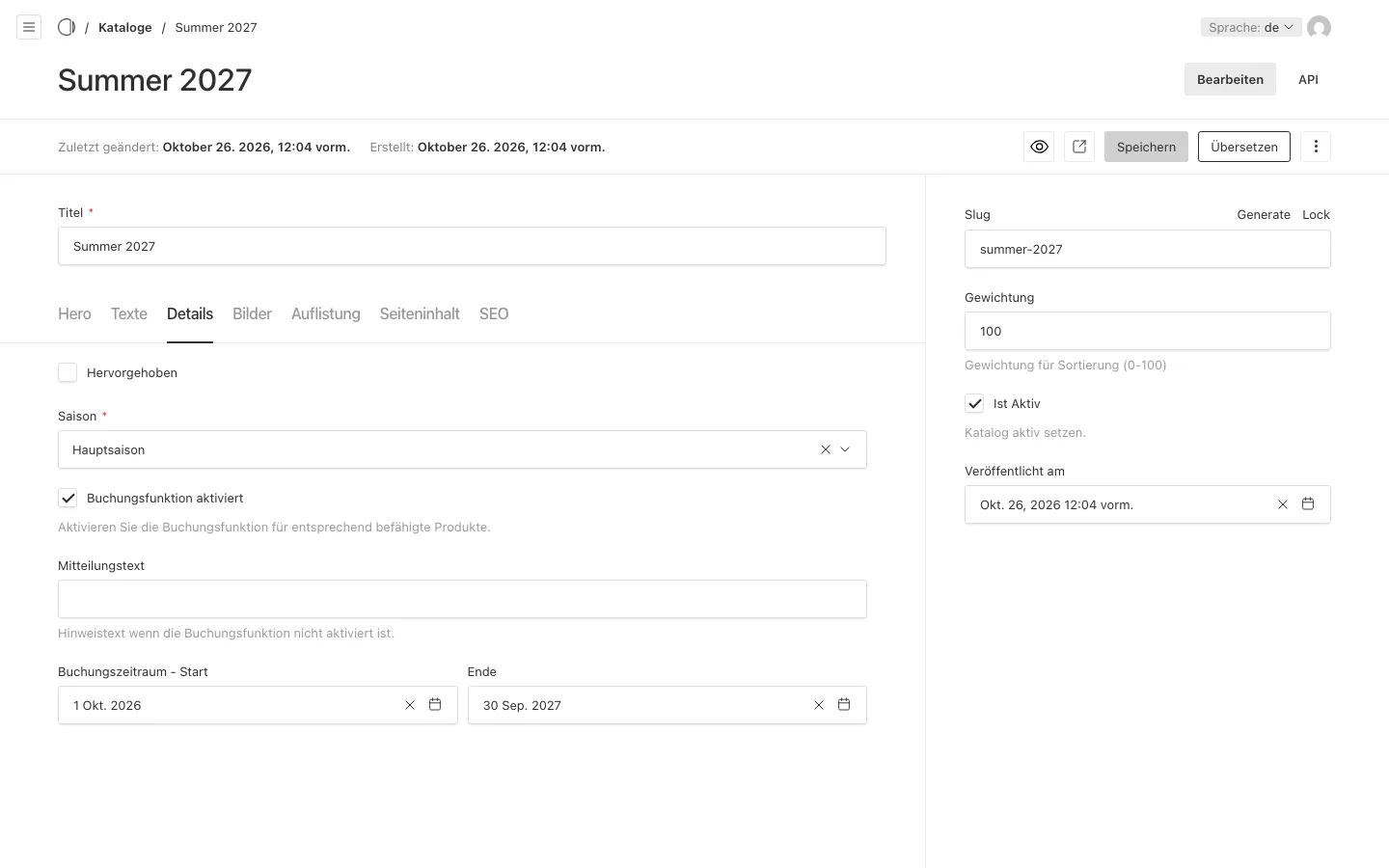Viewport: 1389px width, 868px height.
Task: Clear the Saison selection with the X
Action: (x=826, y=449)
